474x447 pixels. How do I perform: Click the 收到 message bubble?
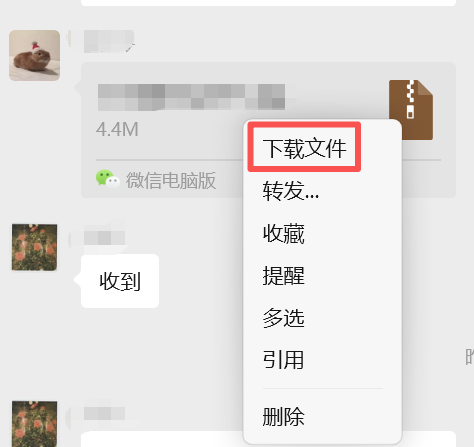(x=120, y=281)
